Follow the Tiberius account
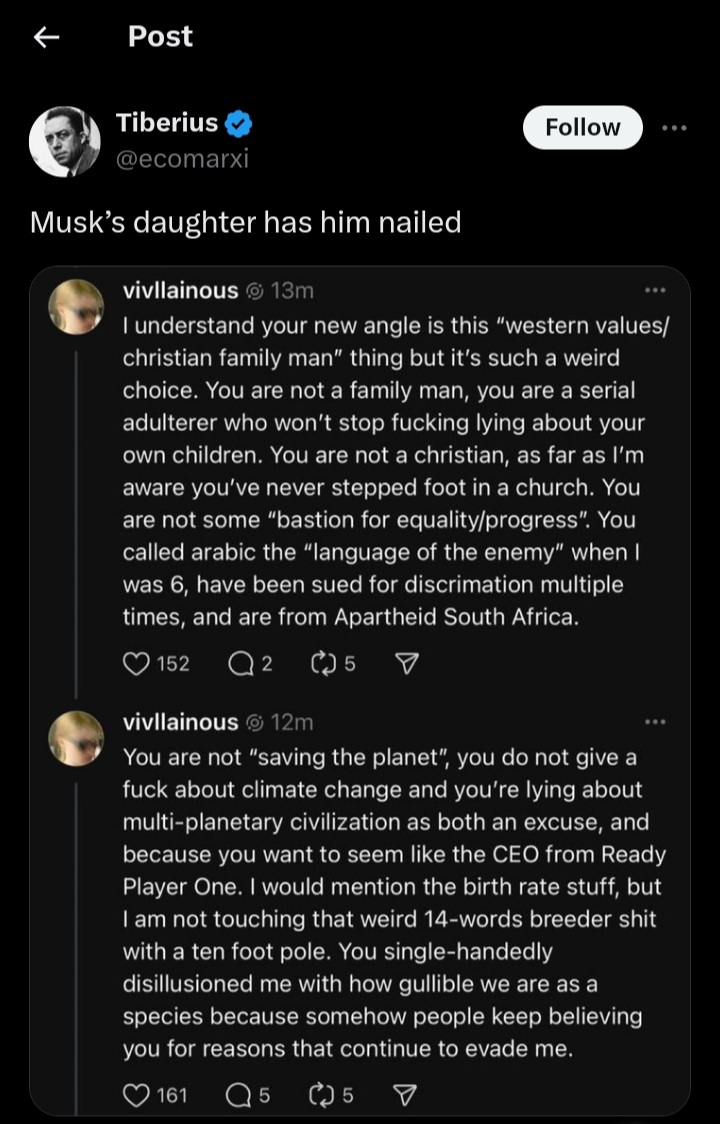 (582, 128)
